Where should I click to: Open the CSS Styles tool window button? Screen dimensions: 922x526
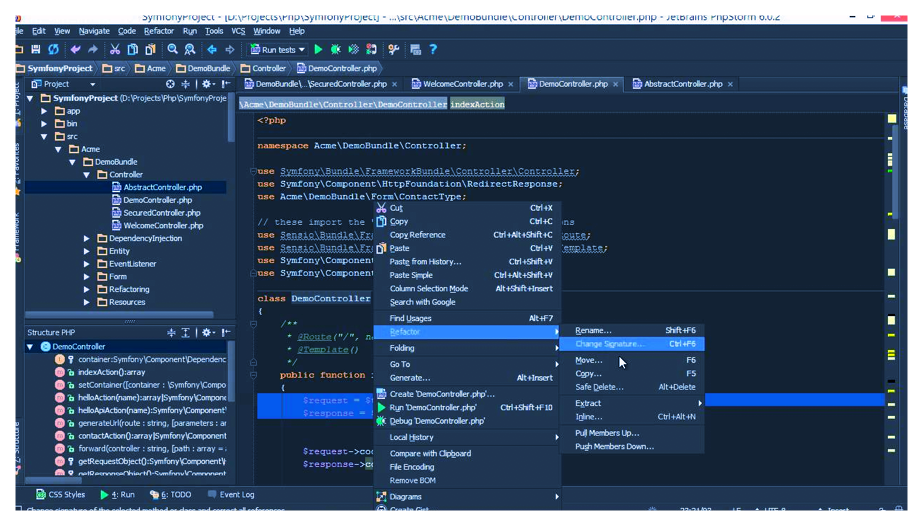pyautogui.click(x=61, y=495)
